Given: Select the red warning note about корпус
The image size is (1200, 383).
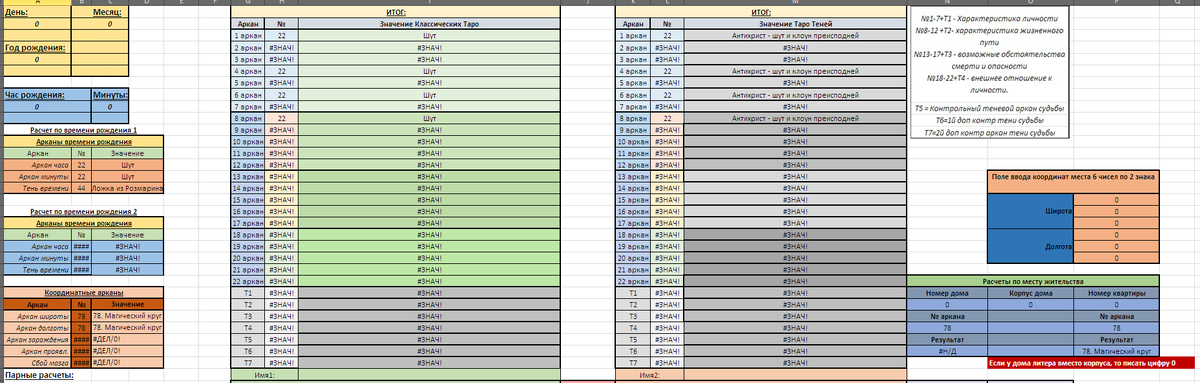Looking at the screenshot, I should pos(1082,362).
